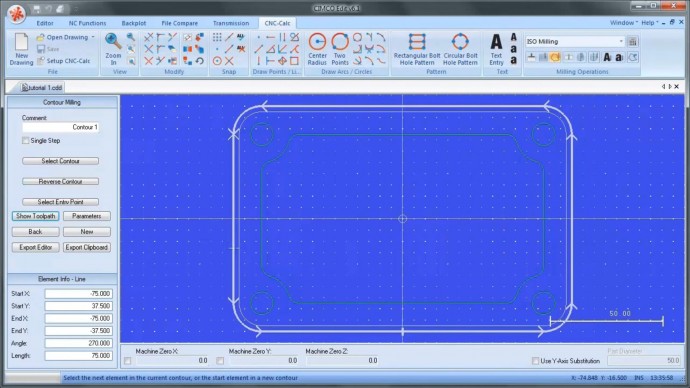This screenshot has width=690, height=388.
Task: Open the NC Functions tab
Action: [x=87, y=23]
